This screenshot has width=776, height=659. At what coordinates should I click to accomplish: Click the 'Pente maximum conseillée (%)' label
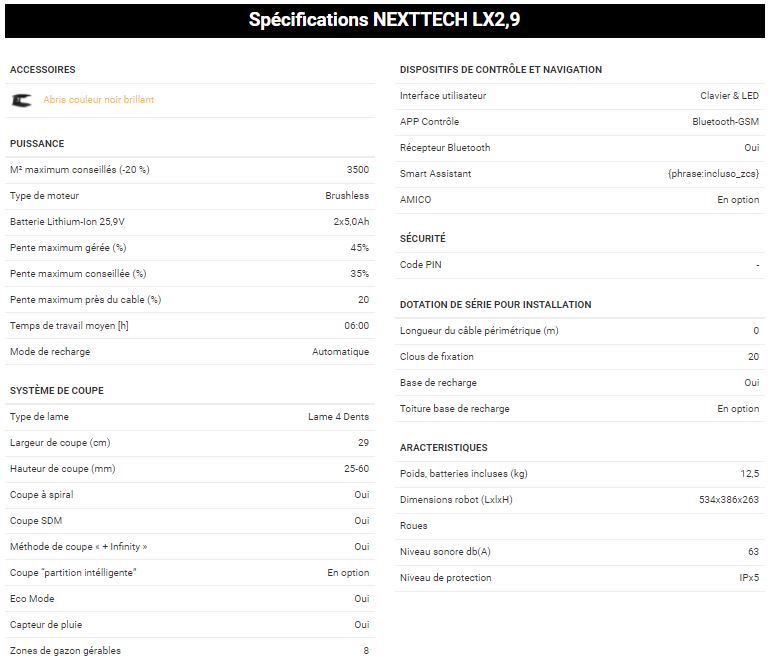pos(78,274)
